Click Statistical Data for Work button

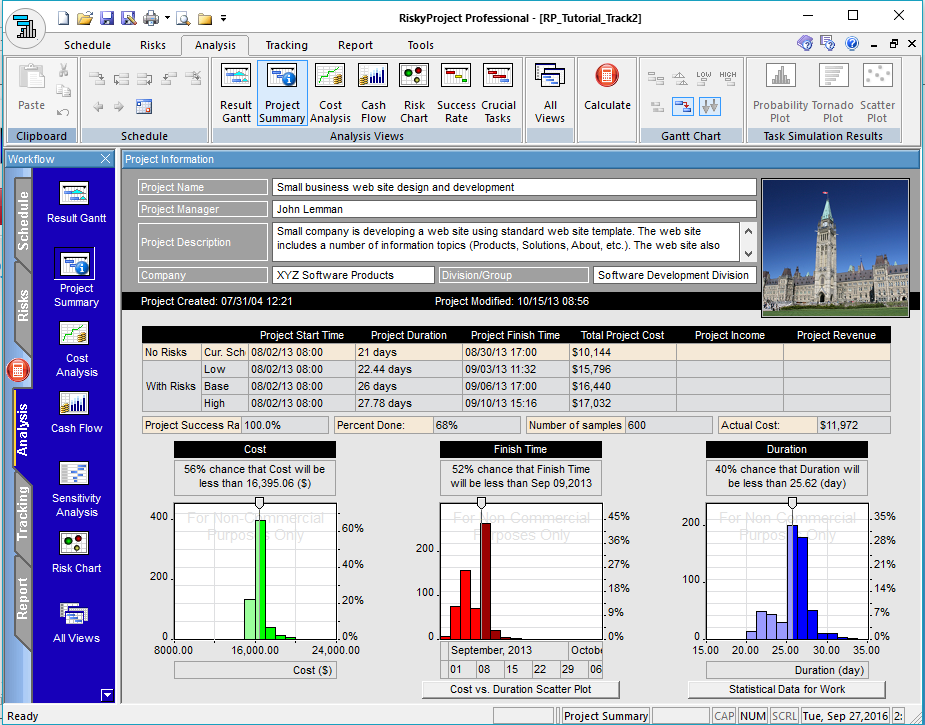pyautogui.click(x=786, y=689)
